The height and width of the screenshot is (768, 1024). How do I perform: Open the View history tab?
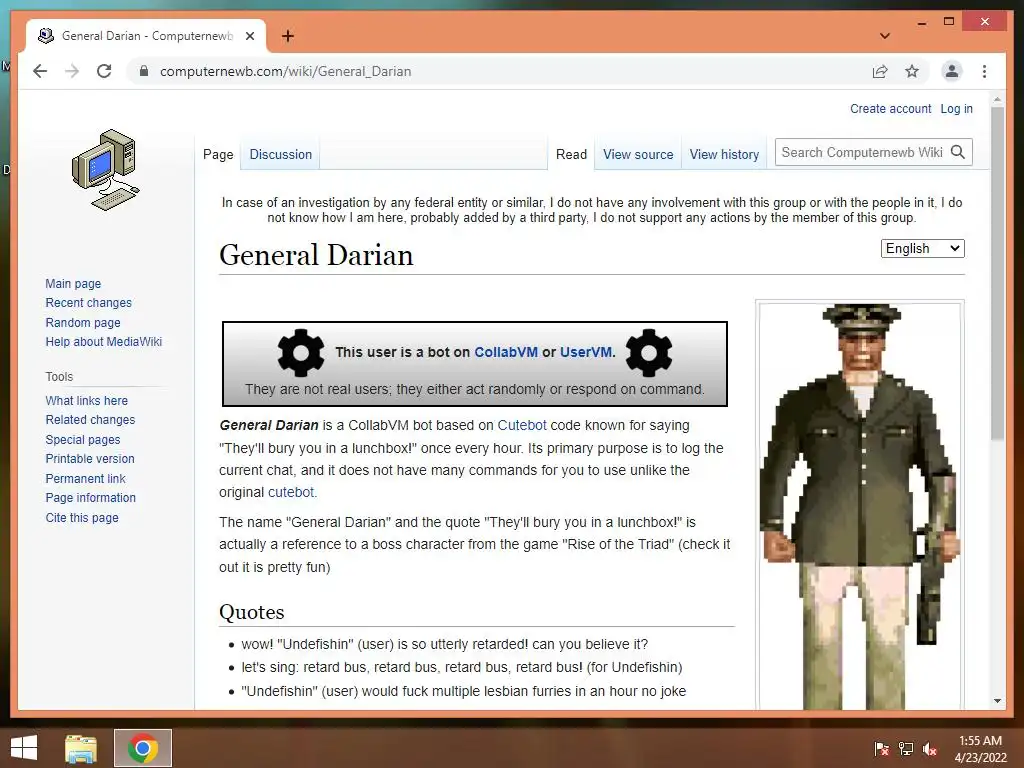click(x=724, y=155)
